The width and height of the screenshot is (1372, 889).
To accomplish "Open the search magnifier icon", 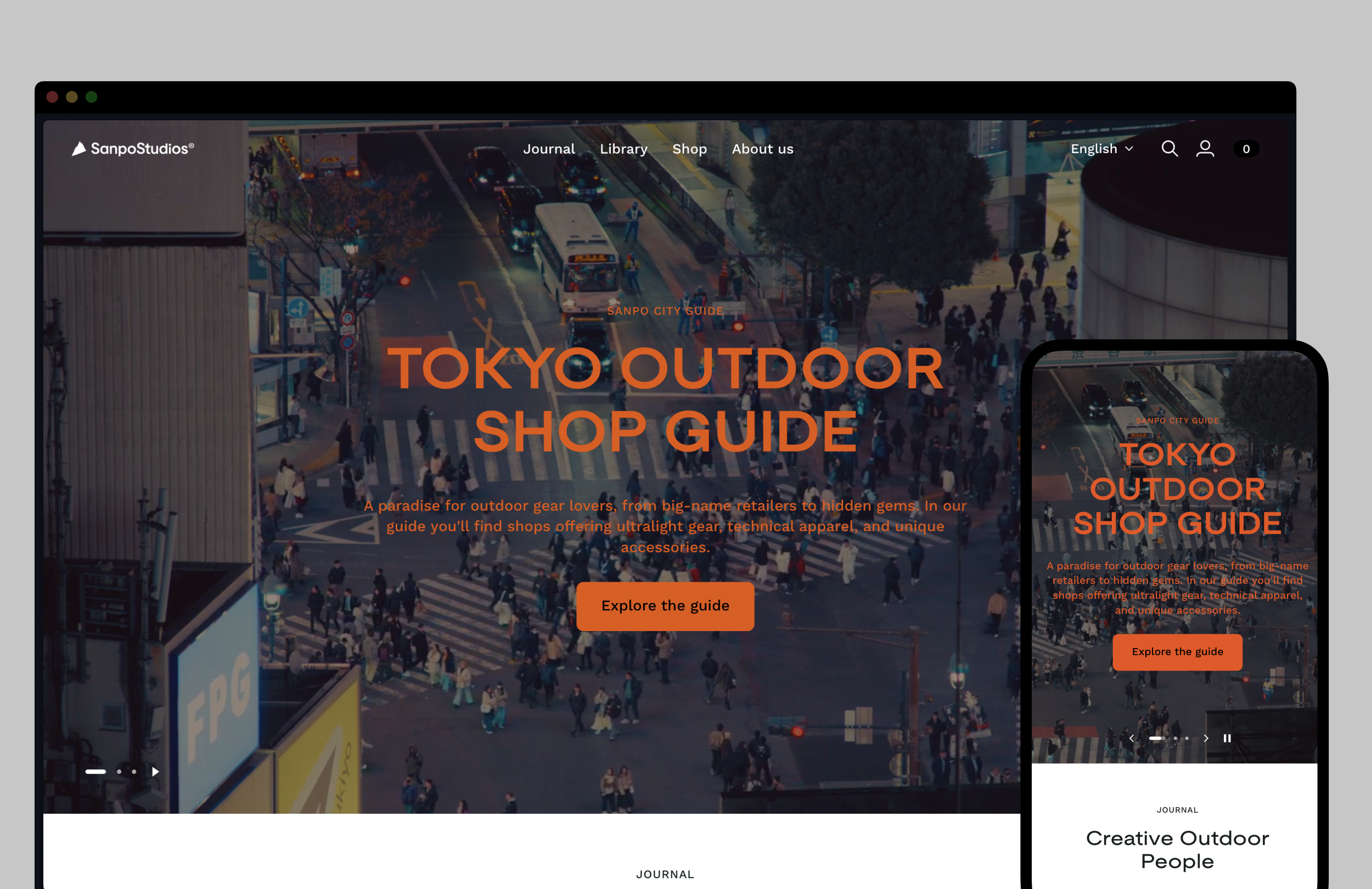I will pos(1169,149).
